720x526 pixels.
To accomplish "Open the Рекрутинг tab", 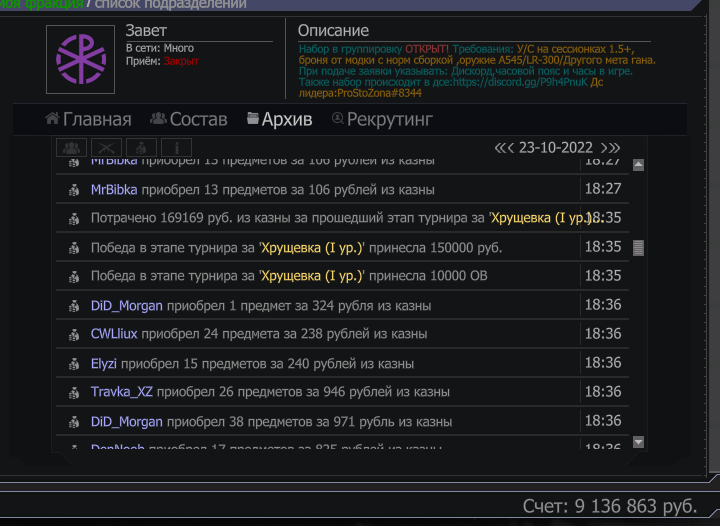I will click(382, 120).
